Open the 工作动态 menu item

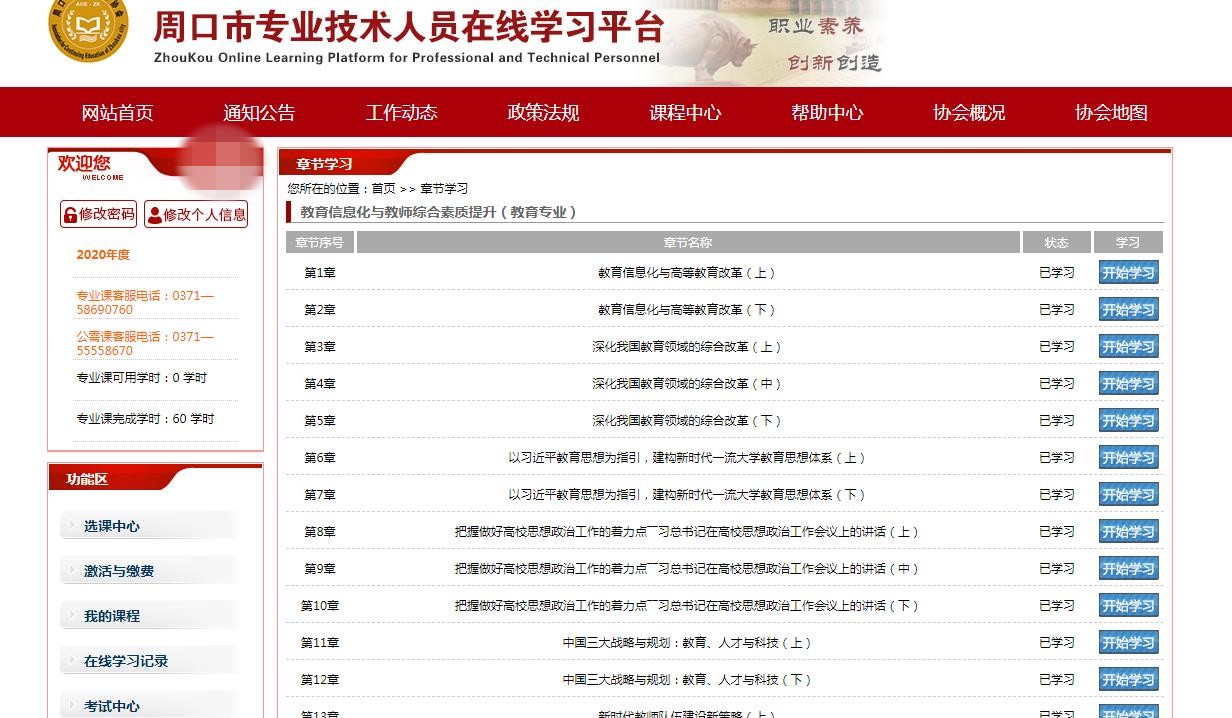[x=401, y=113]
